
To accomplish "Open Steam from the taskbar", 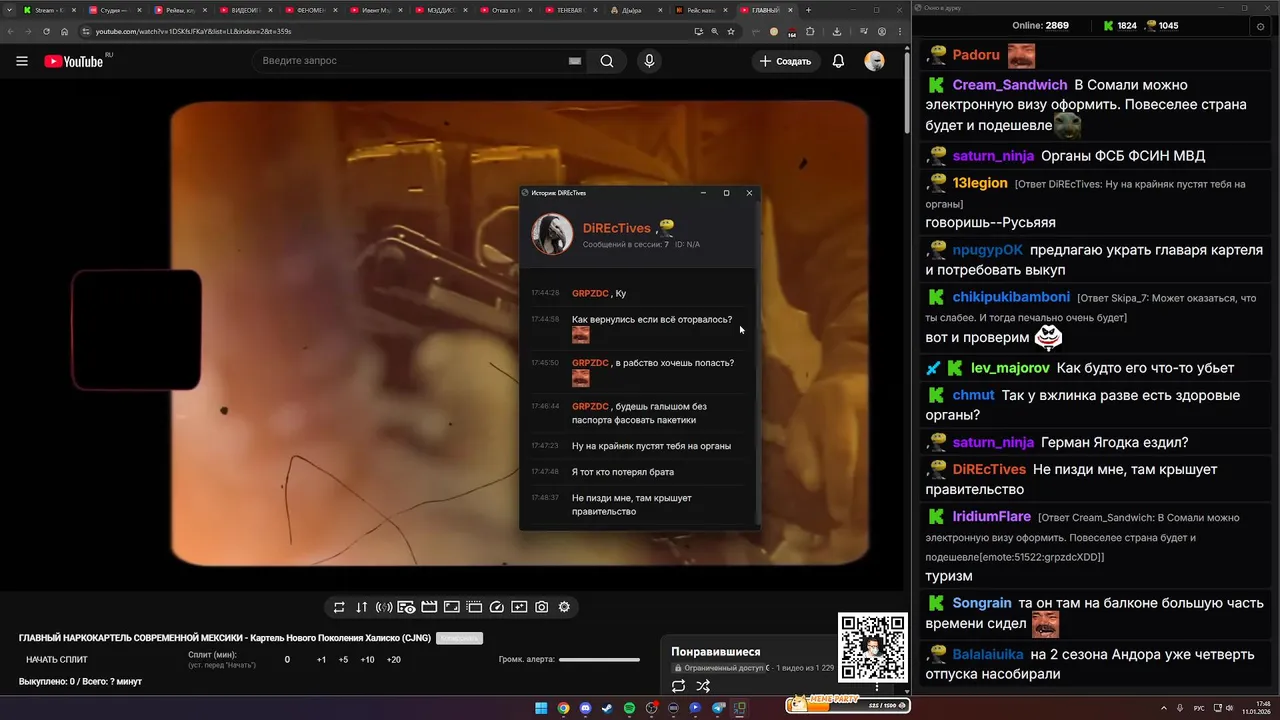I will tap(607, 708).
